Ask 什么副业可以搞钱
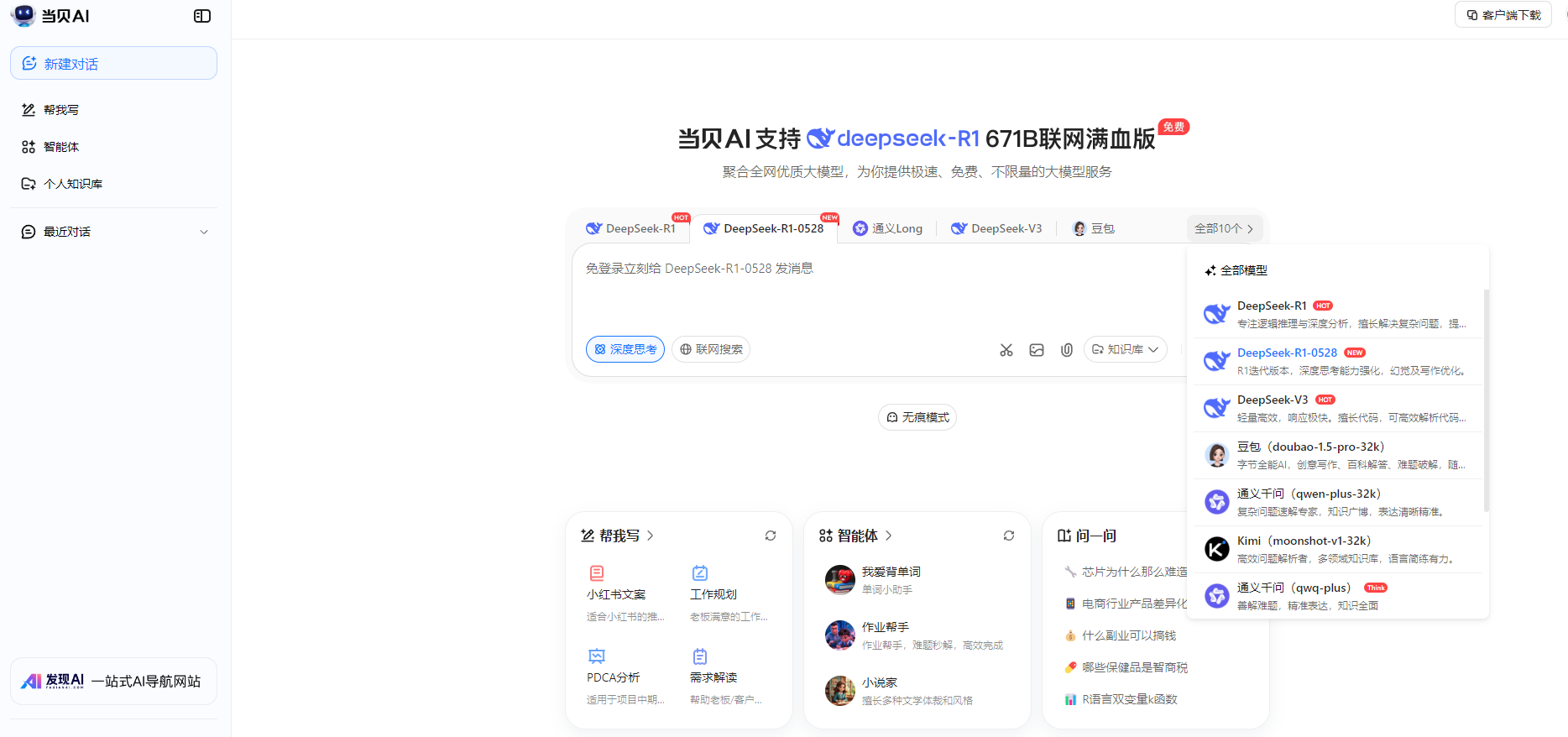1568x737 pixels. click(x=1121, y=635)
